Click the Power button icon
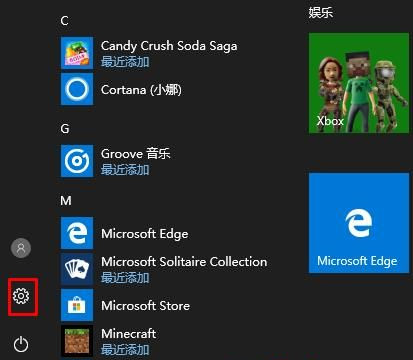Screen dimensions: 413x360 21,344
